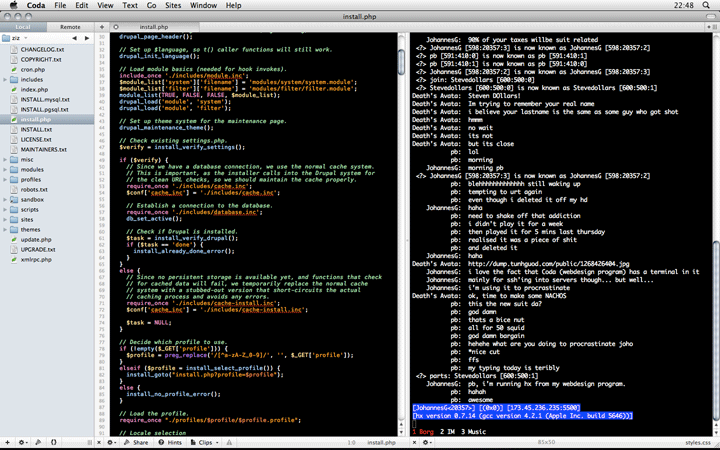
Task: Close the terminal pane with X
Action: [414, 442]
